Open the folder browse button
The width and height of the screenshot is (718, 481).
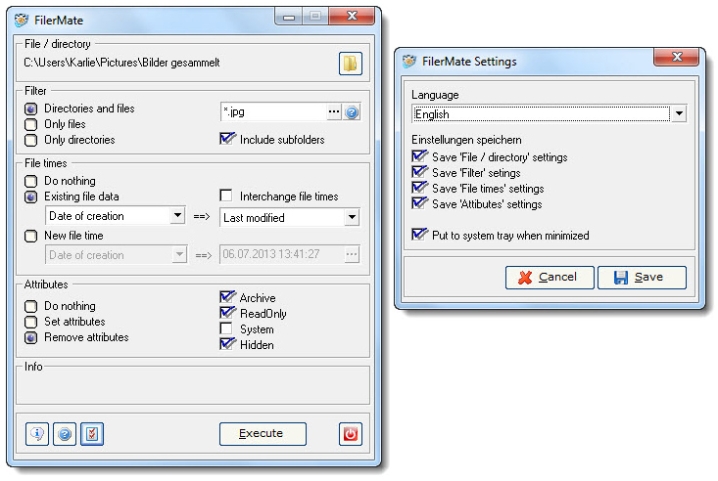coord(349,64)
